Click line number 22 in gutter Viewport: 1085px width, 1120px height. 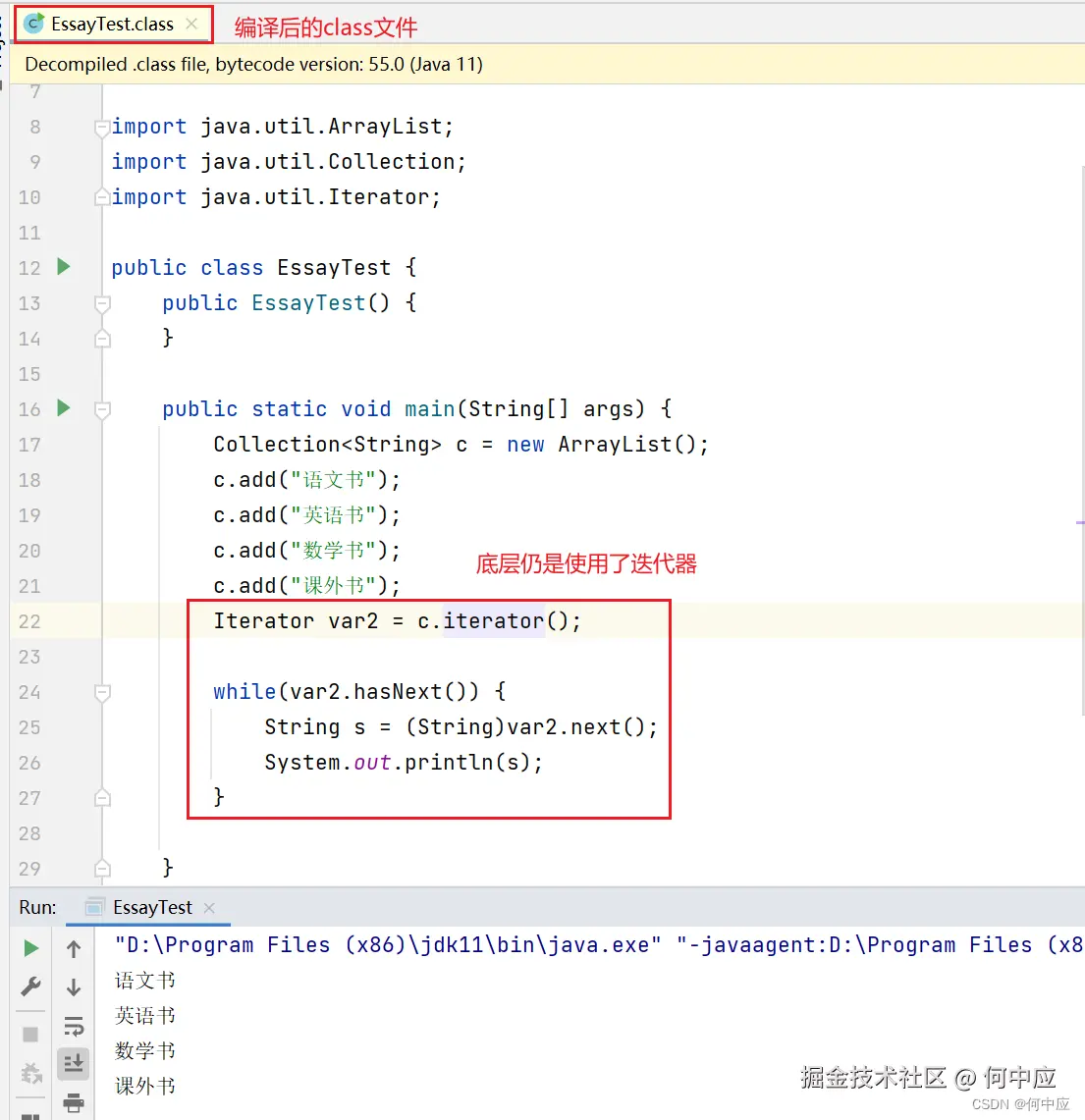coord(29,621)
